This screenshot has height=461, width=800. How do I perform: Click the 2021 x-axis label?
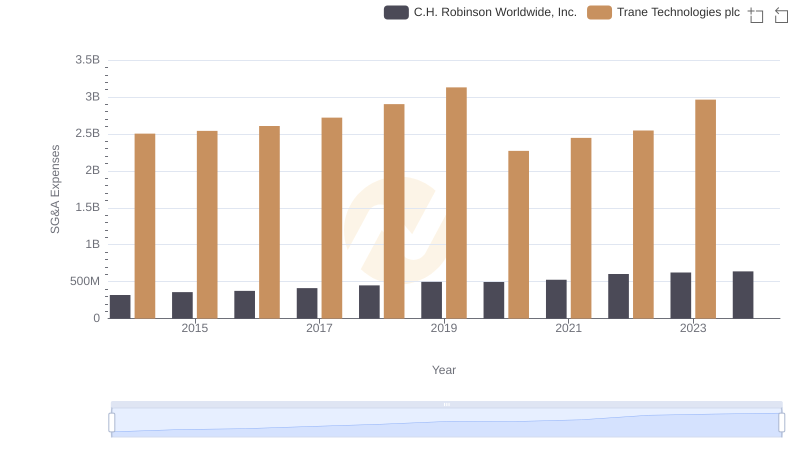pyautogui.click(x=568, y=328)
